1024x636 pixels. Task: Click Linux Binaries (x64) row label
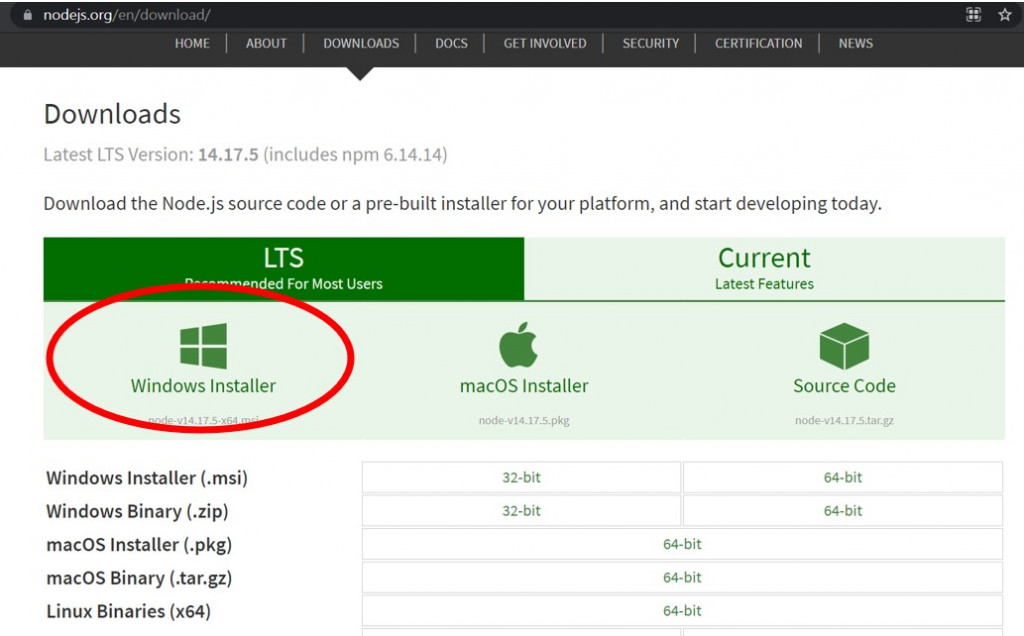[129, 611]
